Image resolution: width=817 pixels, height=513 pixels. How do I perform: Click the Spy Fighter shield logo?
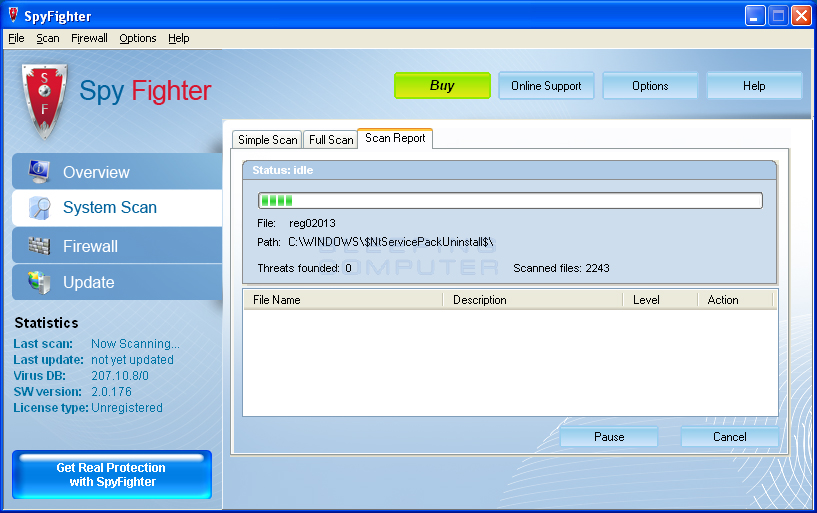pyautogui.click(x=43, y=101)
